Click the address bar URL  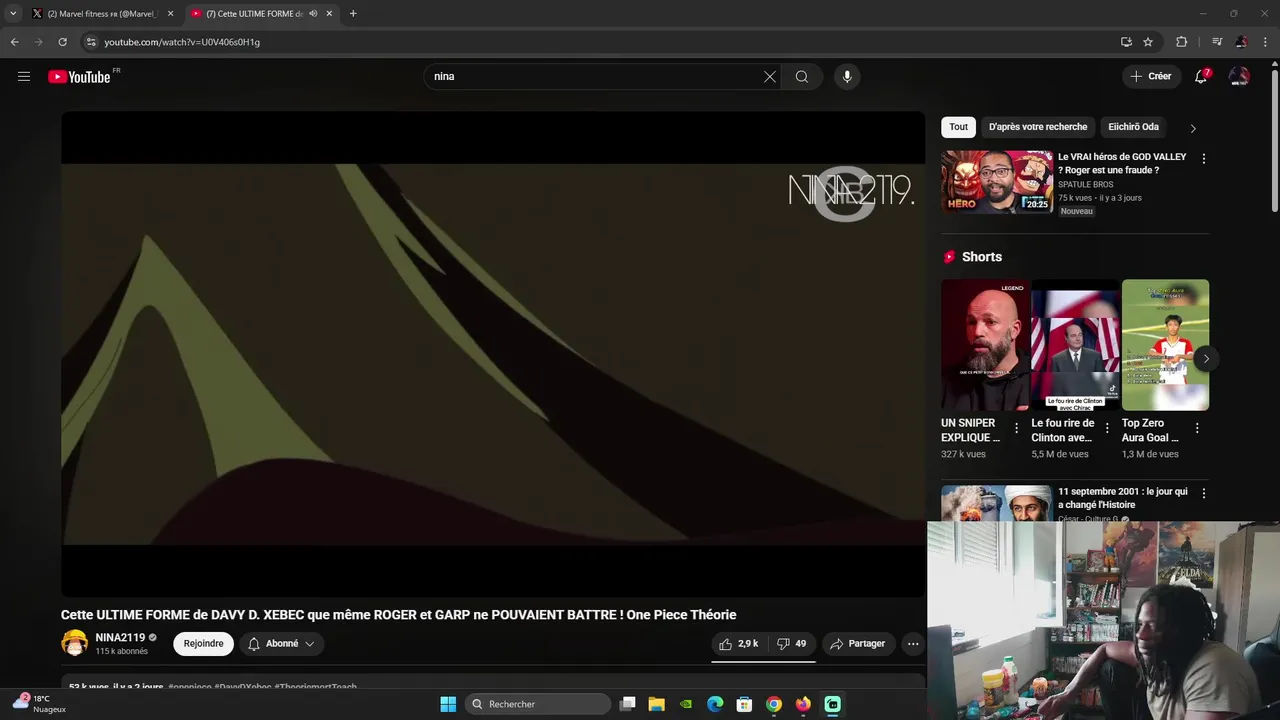tap(182, 42)
